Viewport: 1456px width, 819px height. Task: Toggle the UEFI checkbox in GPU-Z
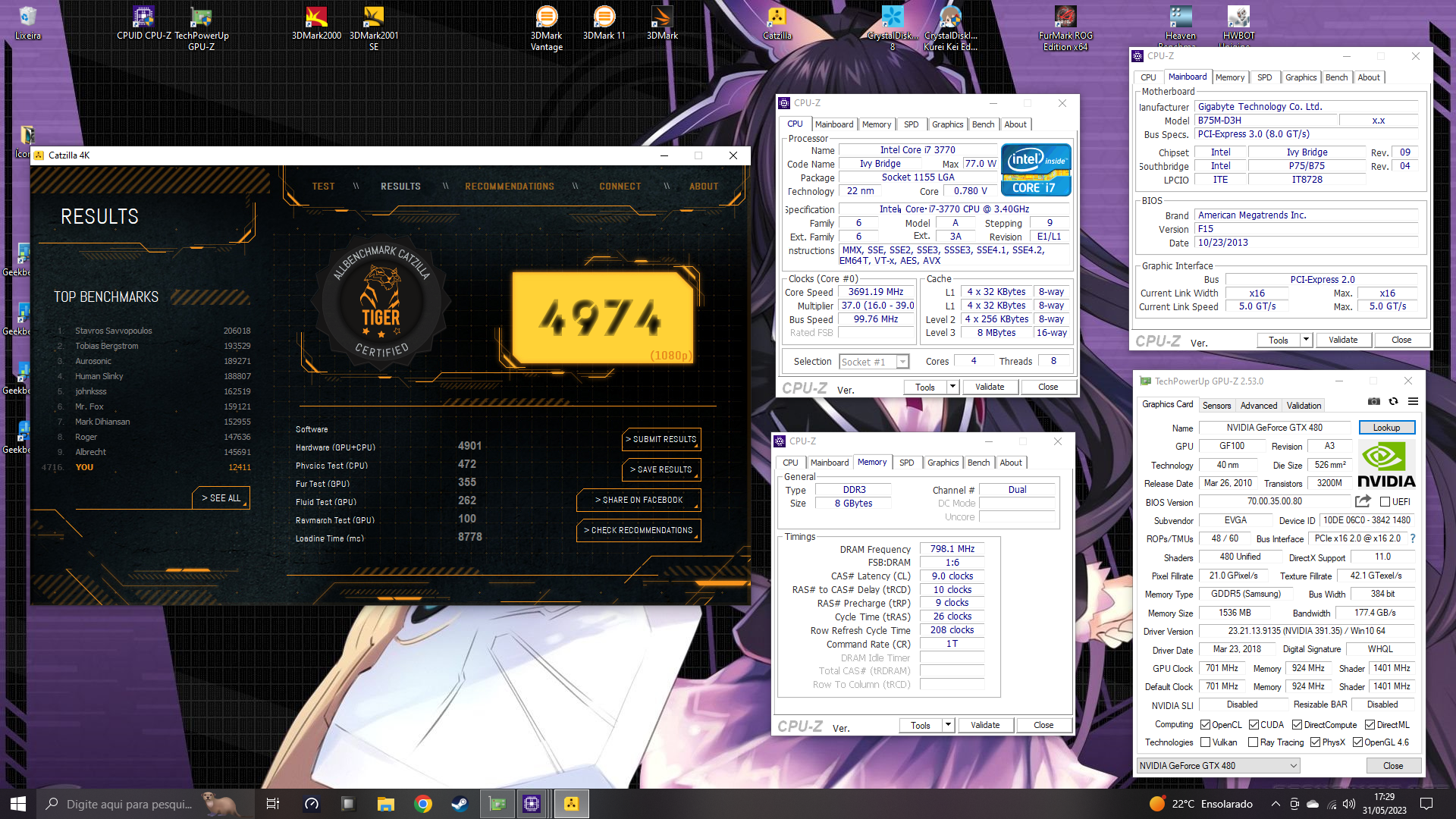(1385, 502)
